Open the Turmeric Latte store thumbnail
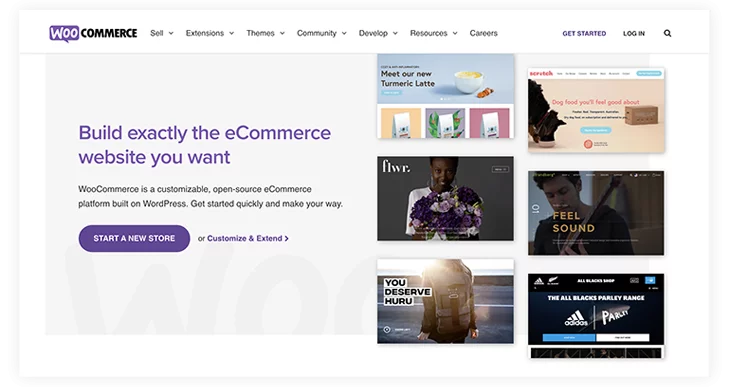This screenshot has width=730, height=387. (x=446, y=96)
